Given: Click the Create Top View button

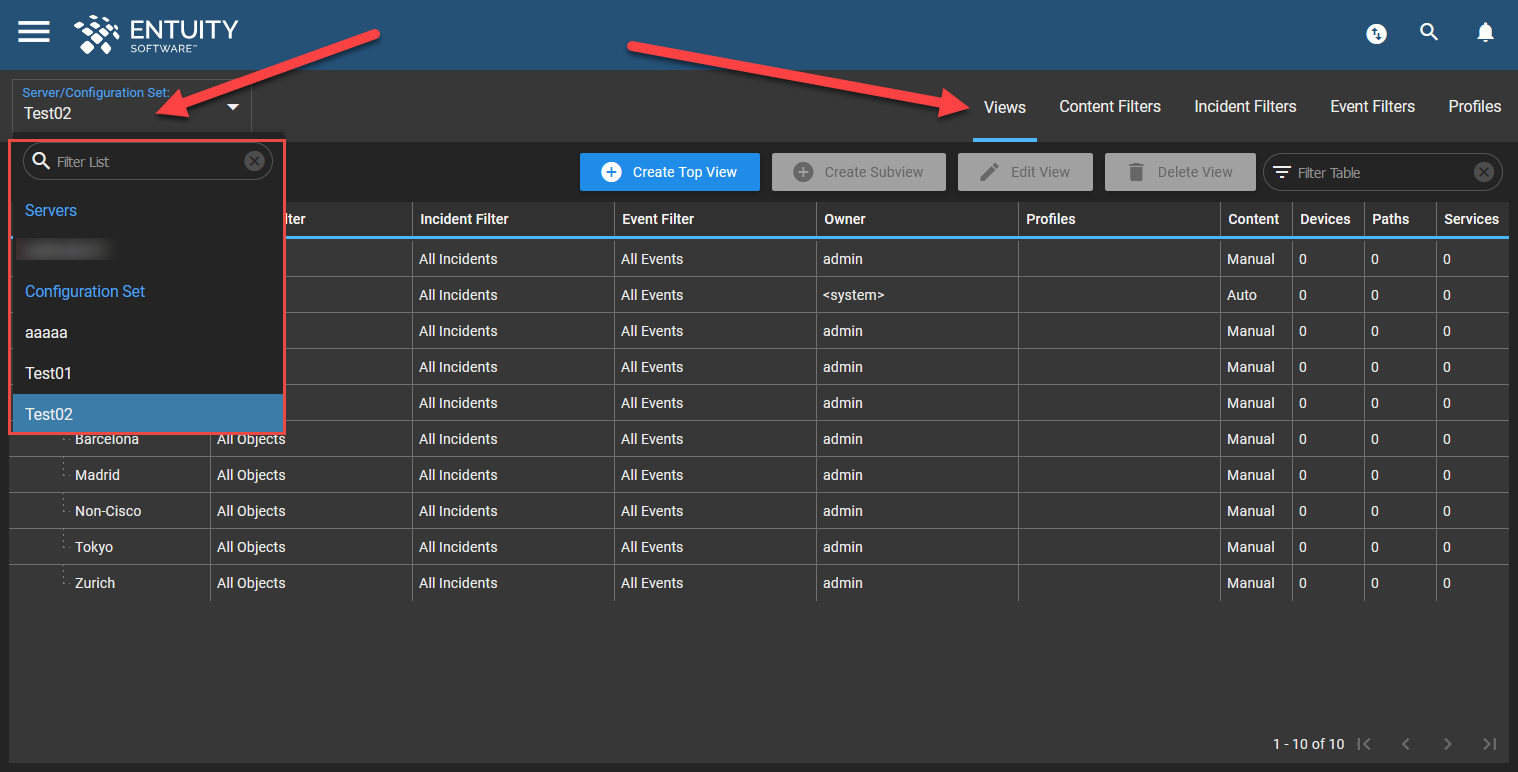Looking at the screenshot, I should coord(670,172).
